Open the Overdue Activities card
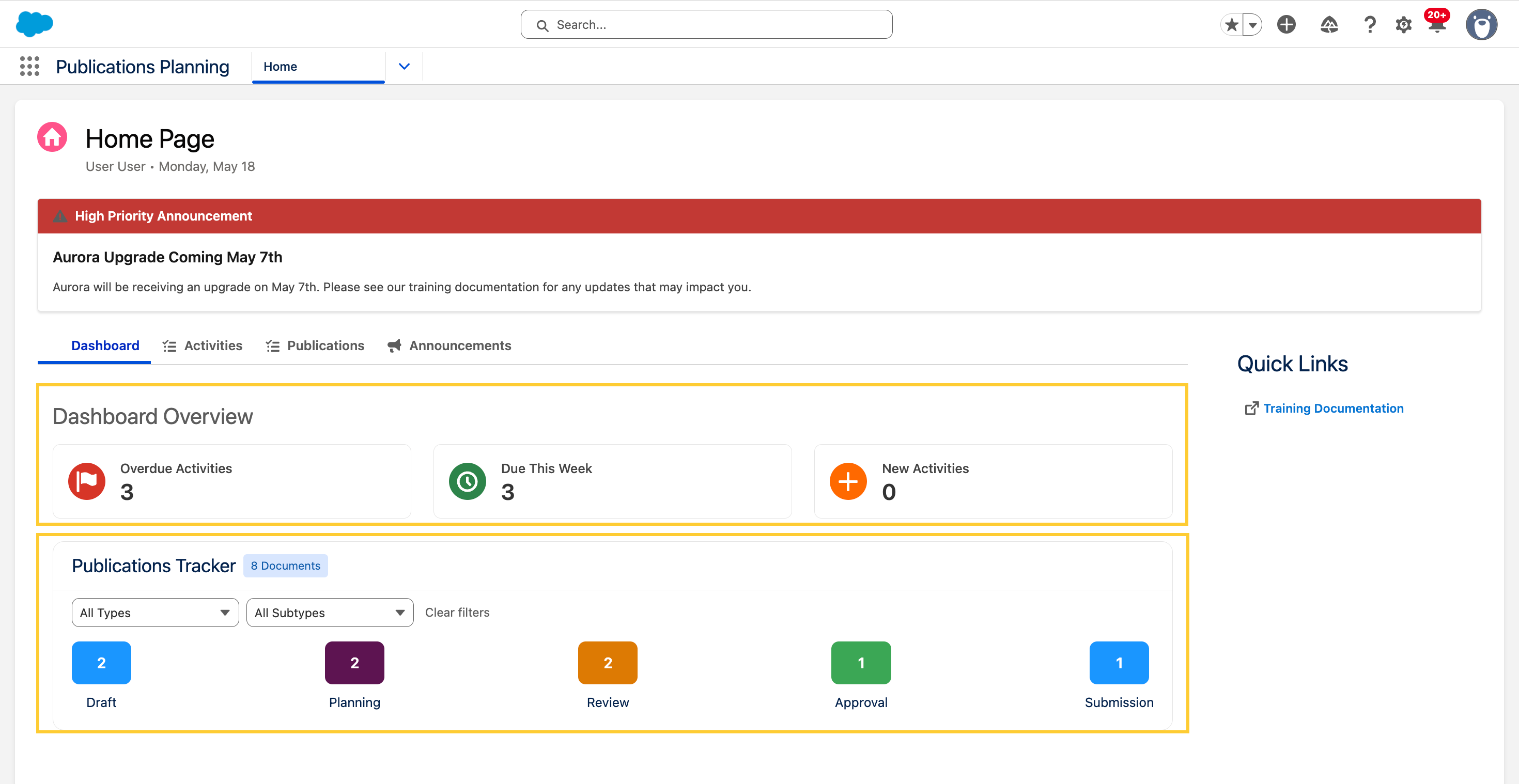The width and height of the screenshot is (1519, 784). click(232, 481)
